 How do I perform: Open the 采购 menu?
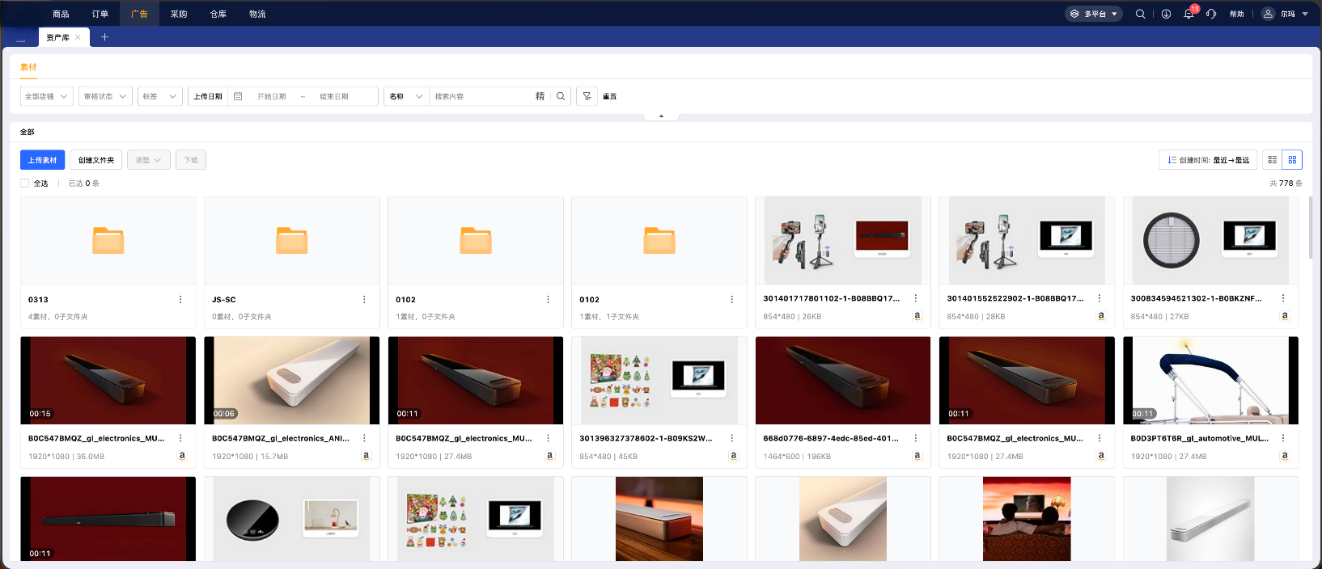tap(179, 14)
